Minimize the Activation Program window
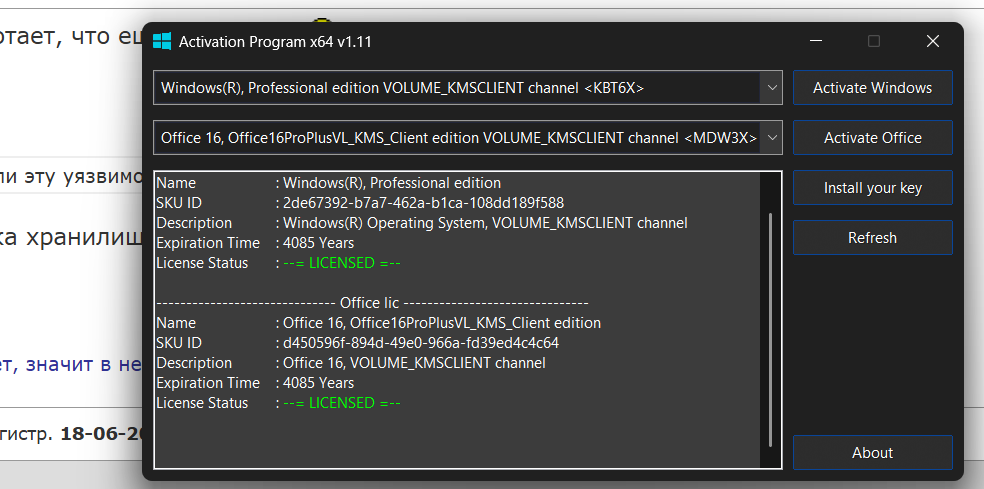 click(x=816, y=41)
